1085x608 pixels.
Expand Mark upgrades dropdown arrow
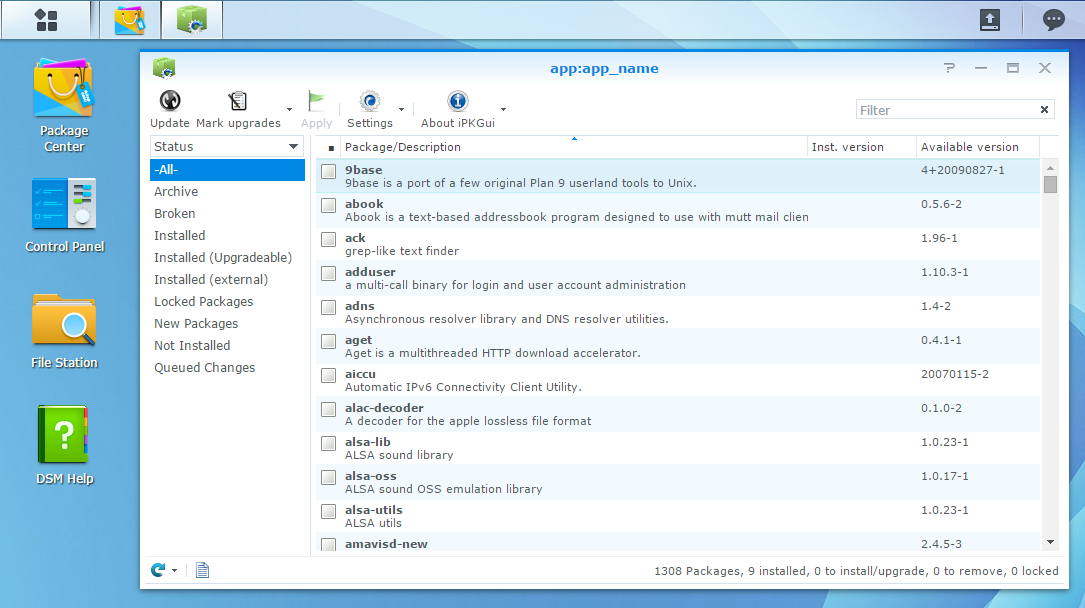(x=289, y=109)
